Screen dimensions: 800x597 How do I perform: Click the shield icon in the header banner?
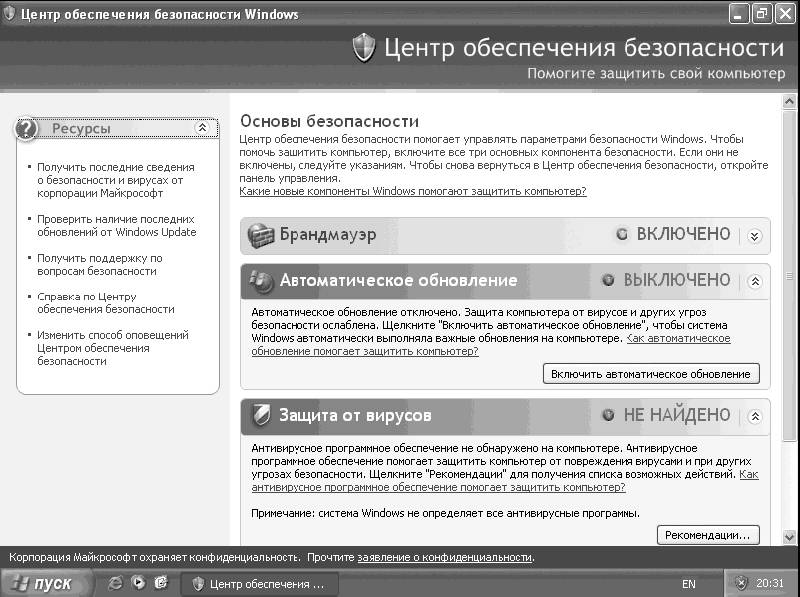click(364, 47)
